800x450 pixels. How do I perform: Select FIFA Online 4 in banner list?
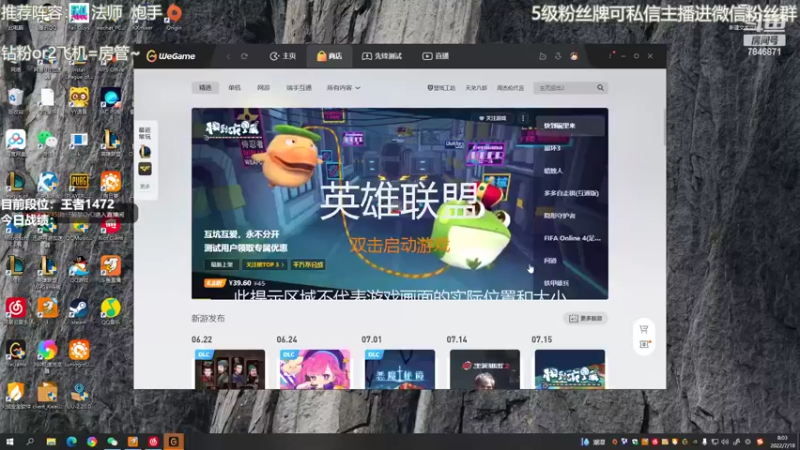point(572,238)
